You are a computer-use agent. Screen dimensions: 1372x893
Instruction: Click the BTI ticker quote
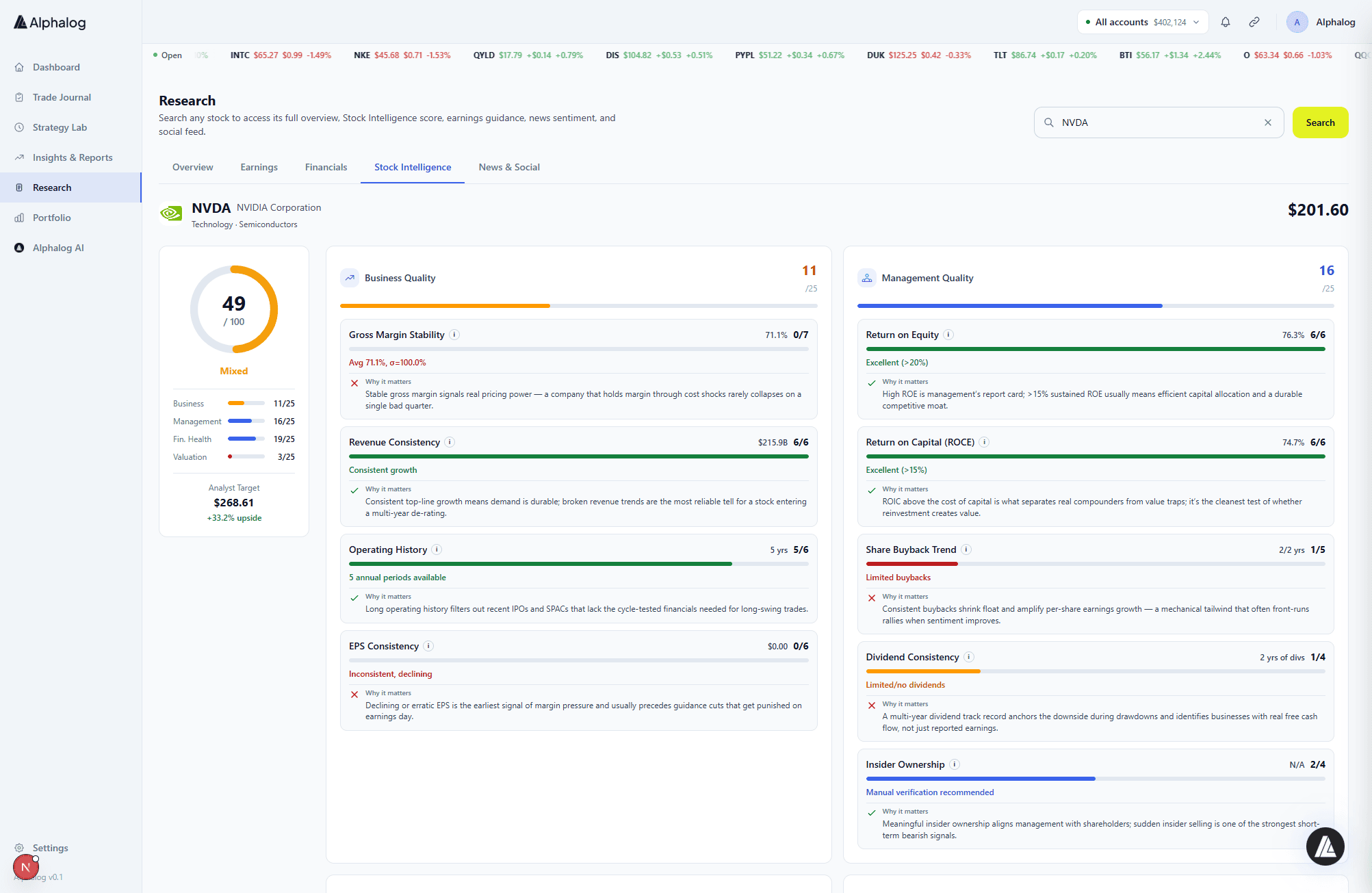tap(1170, 55)
